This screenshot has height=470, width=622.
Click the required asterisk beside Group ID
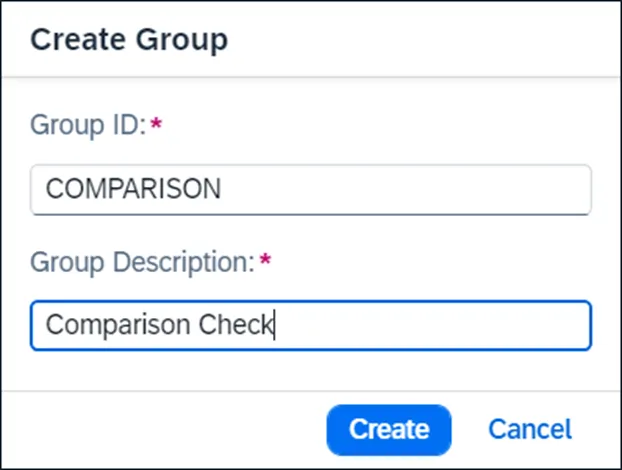click(x=155, y=125)
